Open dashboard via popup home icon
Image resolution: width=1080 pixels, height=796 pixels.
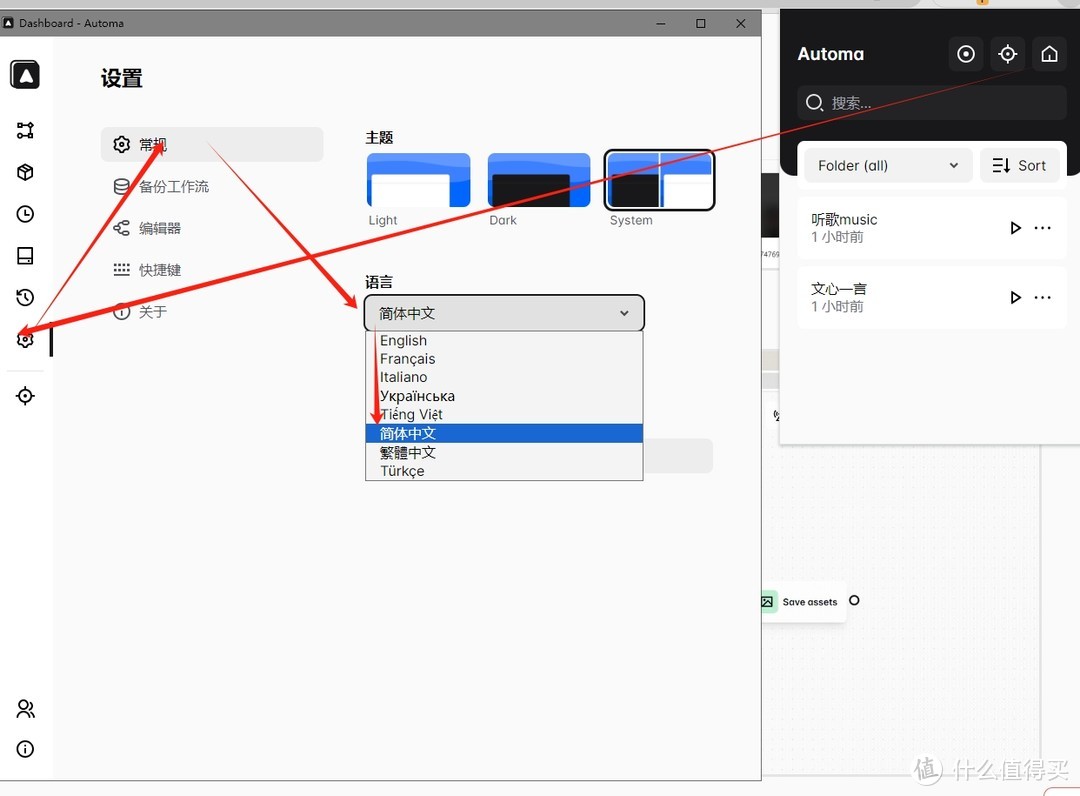(x=1049, y=54)
